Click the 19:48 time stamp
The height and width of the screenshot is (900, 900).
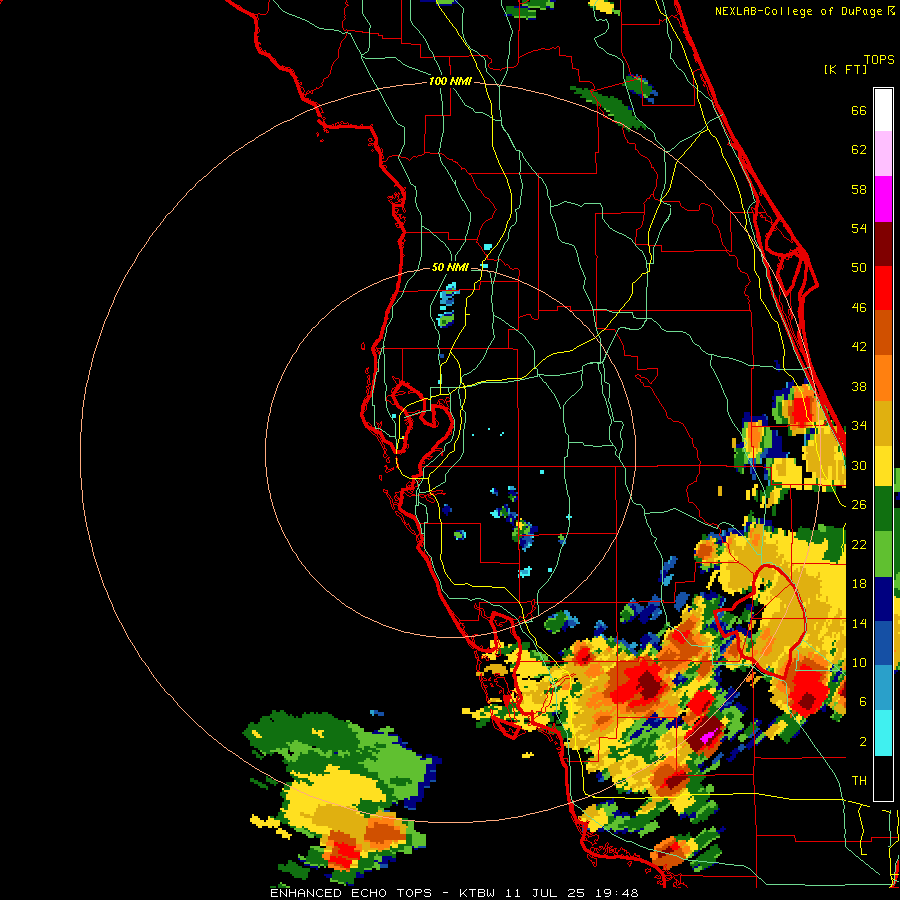point(617,893)
